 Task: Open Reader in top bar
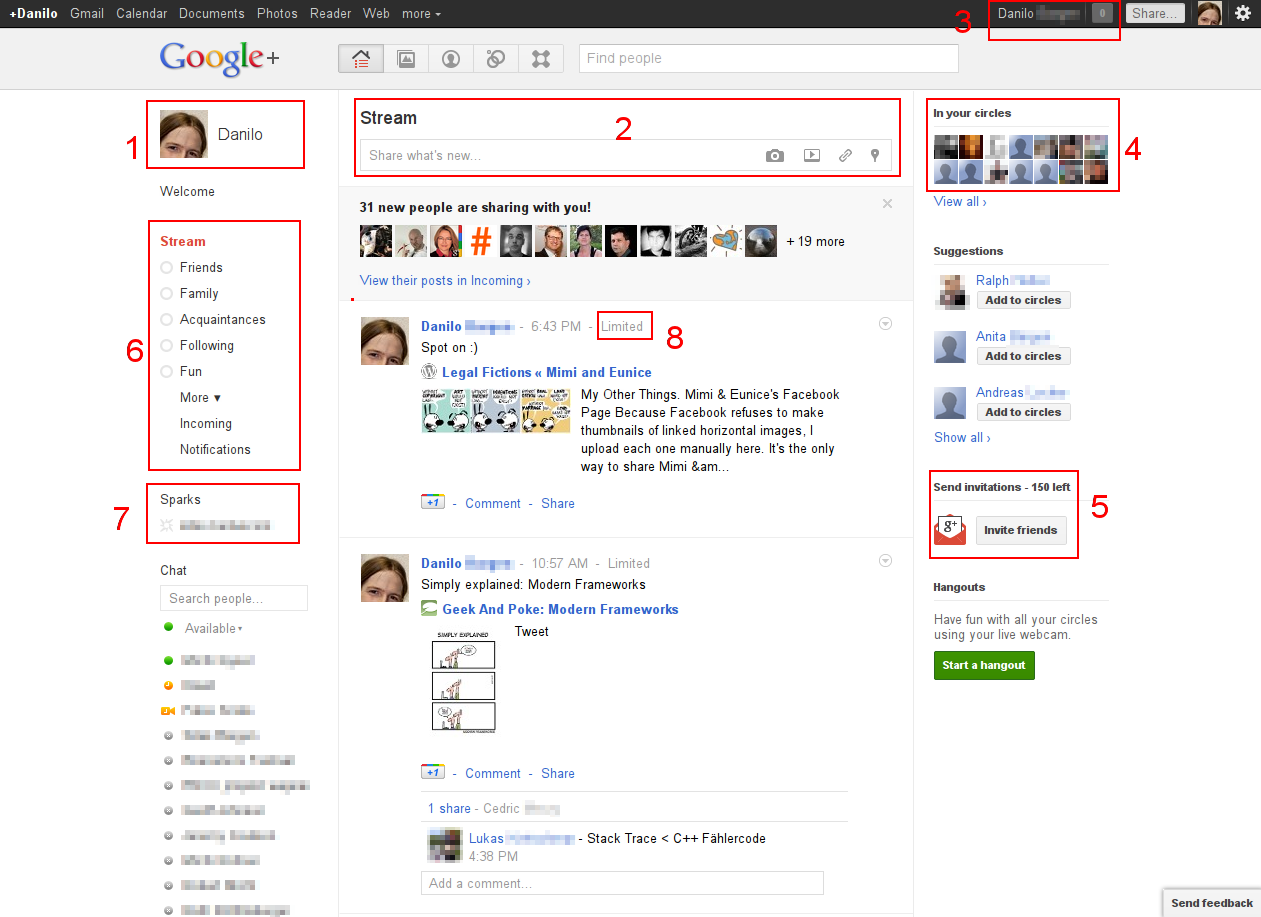click(330, 14)
